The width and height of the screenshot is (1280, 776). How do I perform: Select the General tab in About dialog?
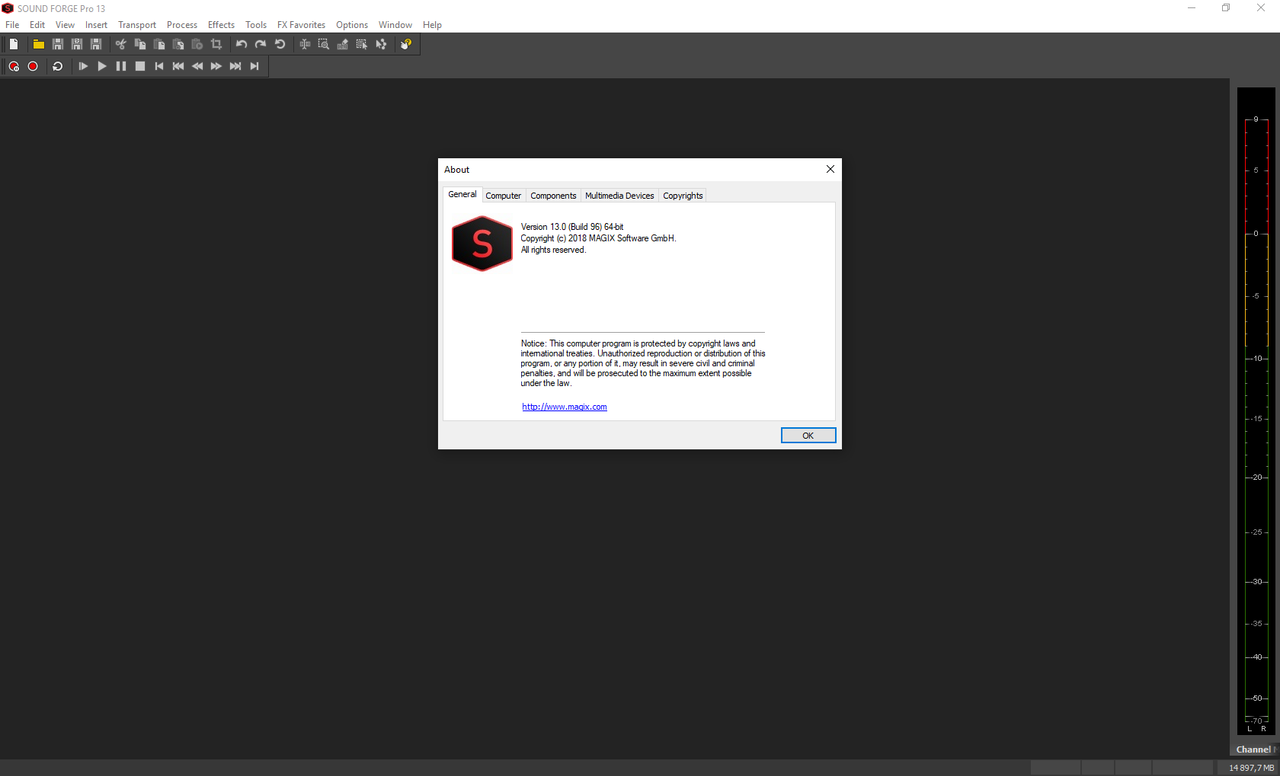pyautogui.click(x=462, y=194)
